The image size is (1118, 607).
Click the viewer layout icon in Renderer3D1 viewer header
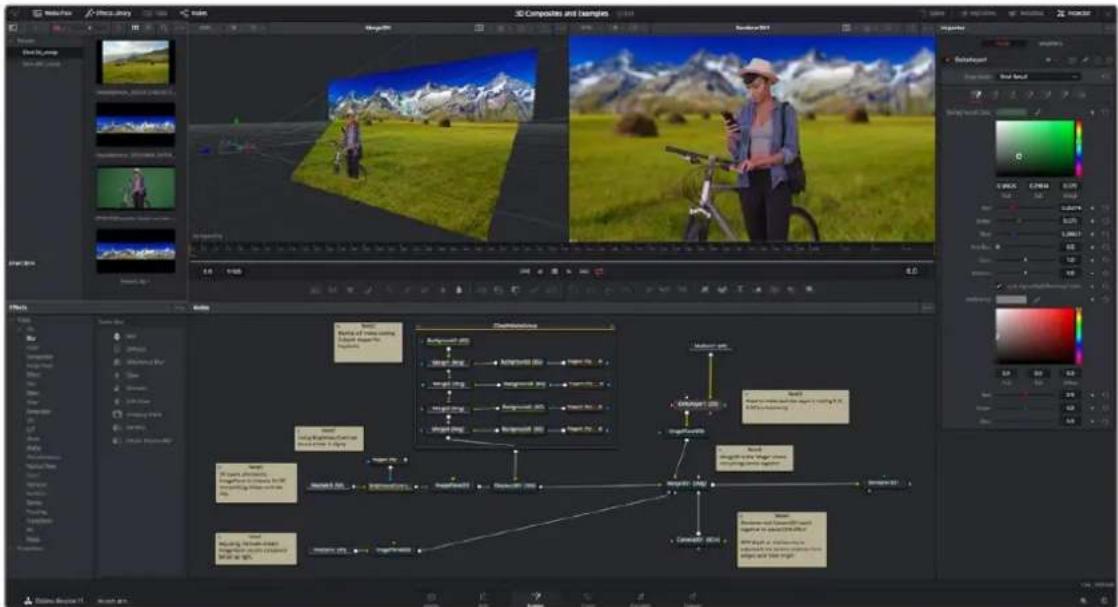(846, 28)
